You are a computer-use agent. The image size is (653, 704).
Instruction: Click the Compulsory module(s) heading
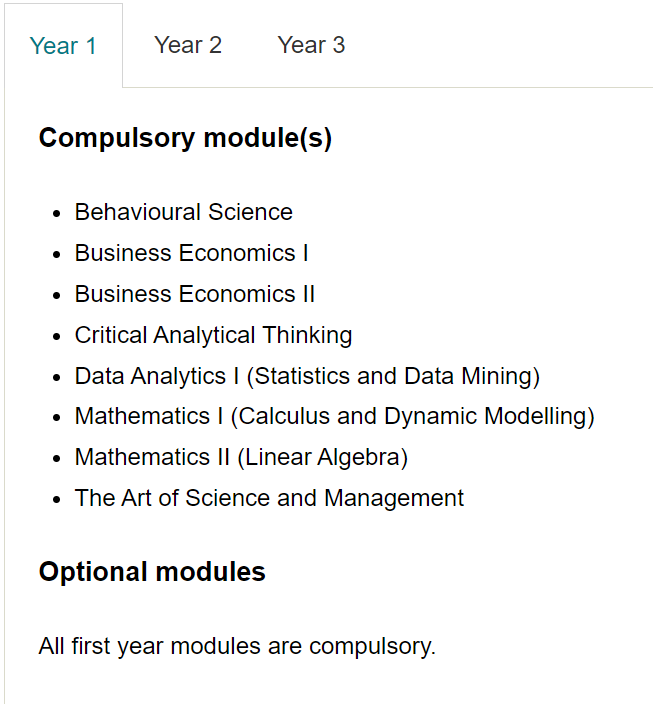(x=185, y=138)
